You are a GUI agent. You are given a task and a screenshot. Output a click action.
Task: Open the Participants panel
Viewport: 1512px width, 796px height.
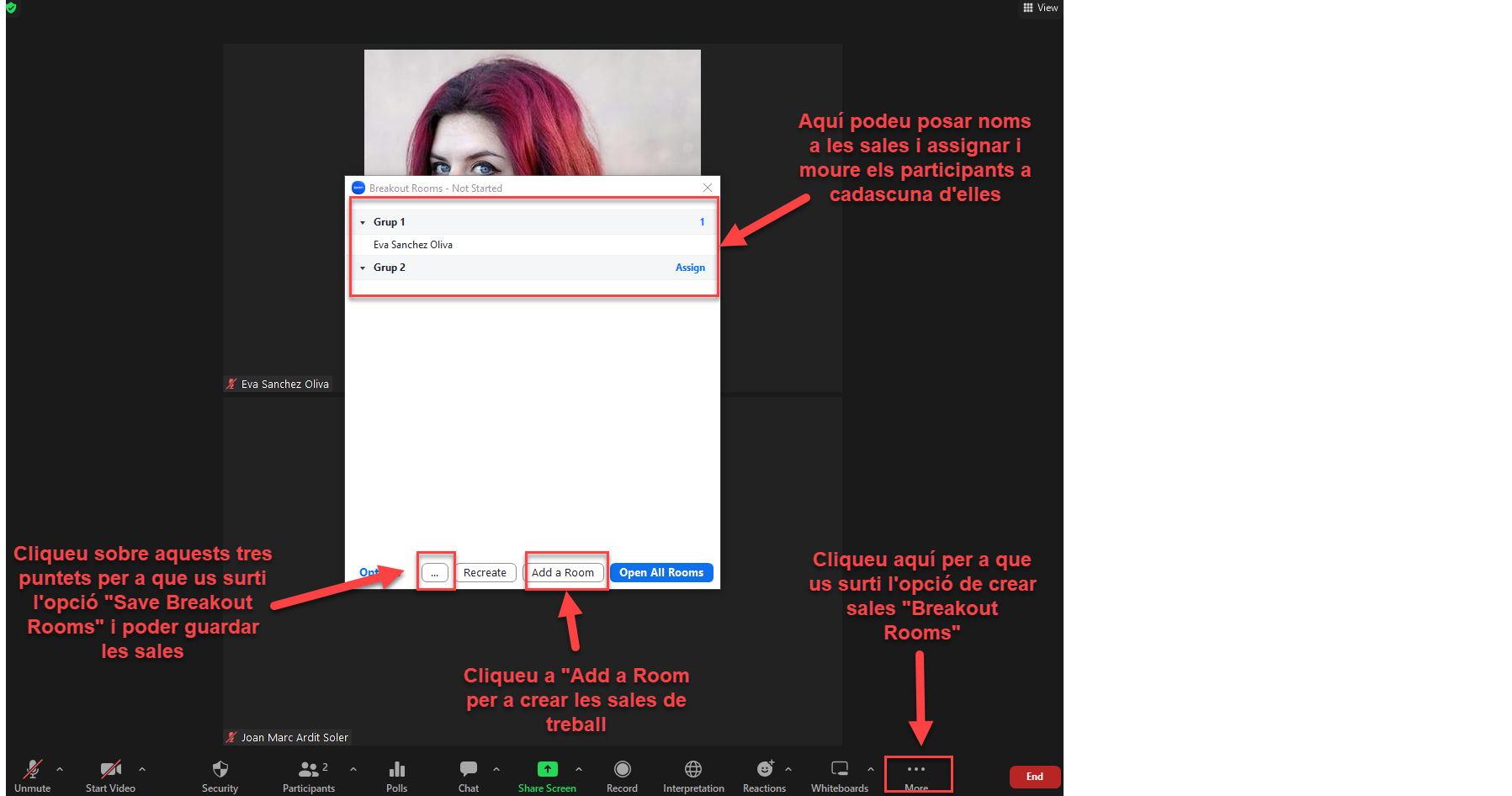tap(308, 774)
